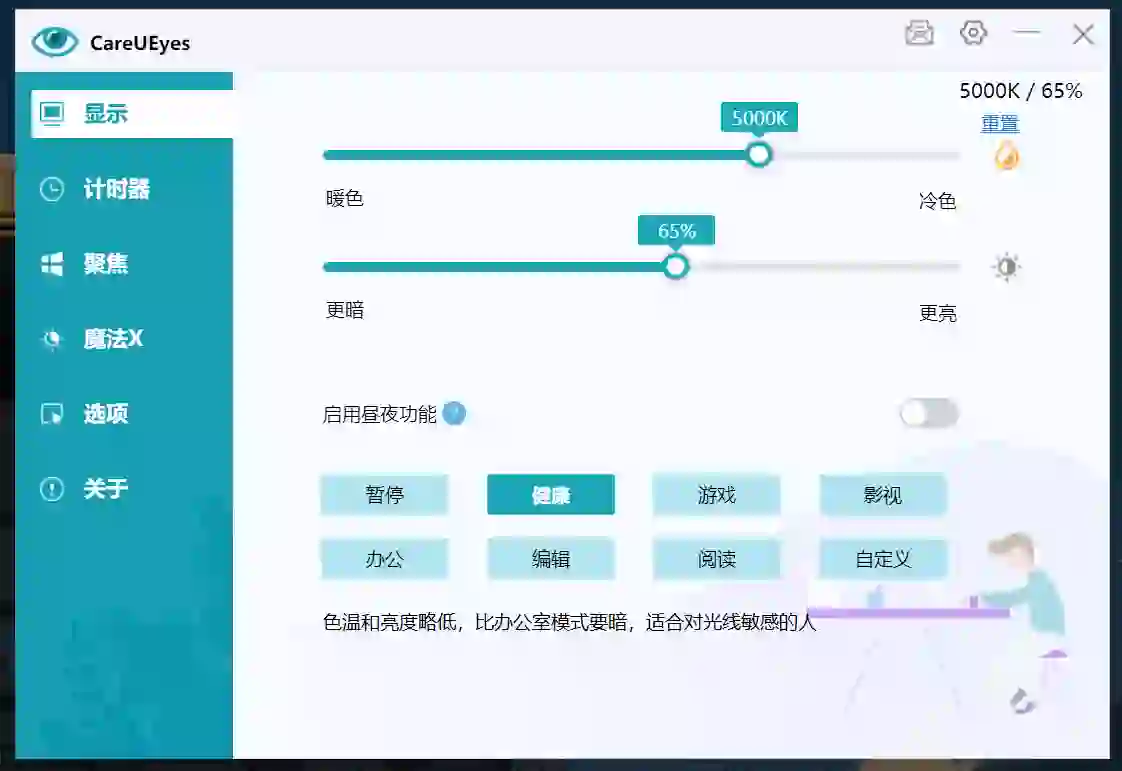
Task: Select the 魔法X sidebar icon
Action: point(52,339)
